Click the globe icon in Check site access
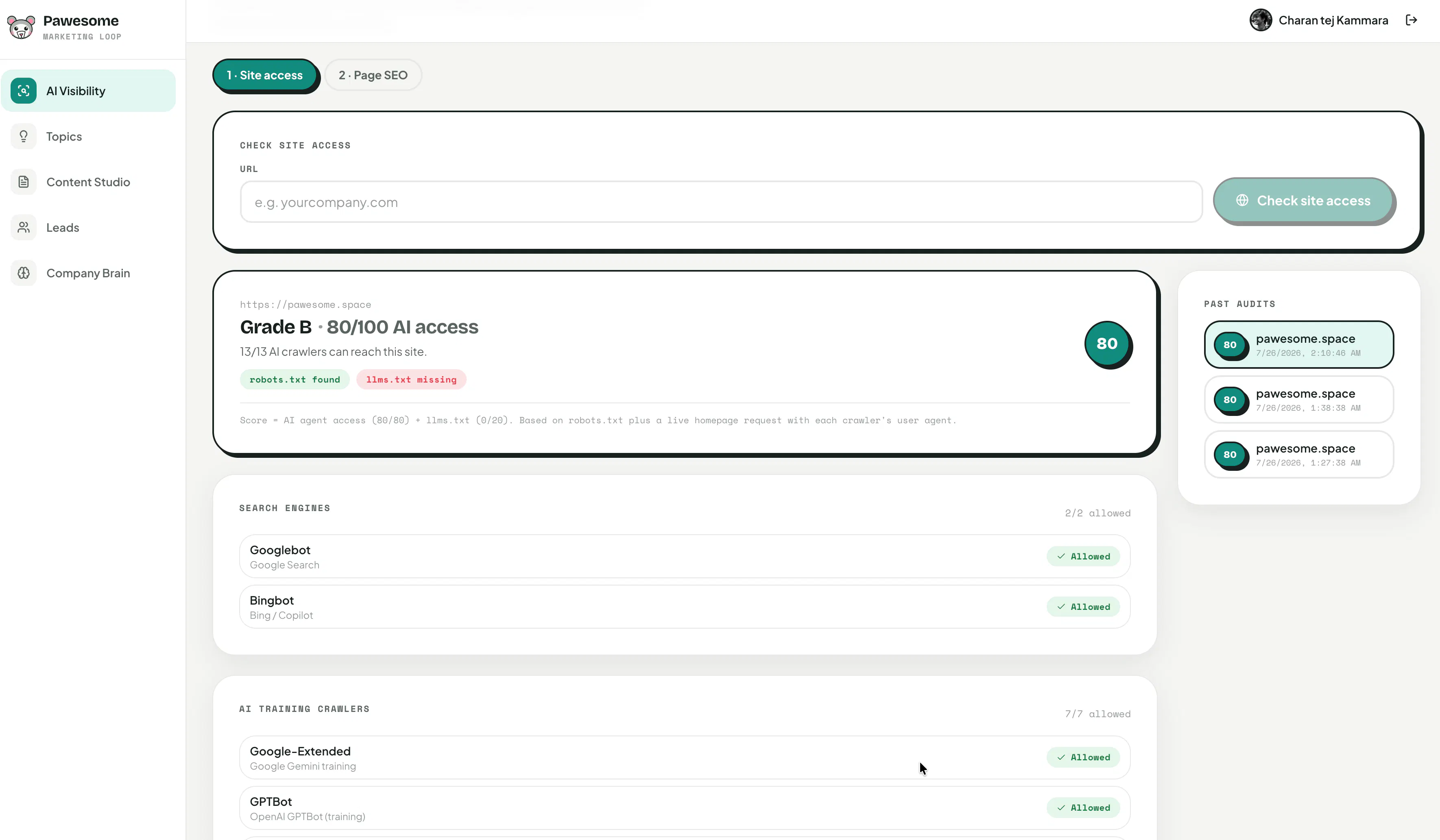Viewport: 1440px width, 840px height. 1242,200
